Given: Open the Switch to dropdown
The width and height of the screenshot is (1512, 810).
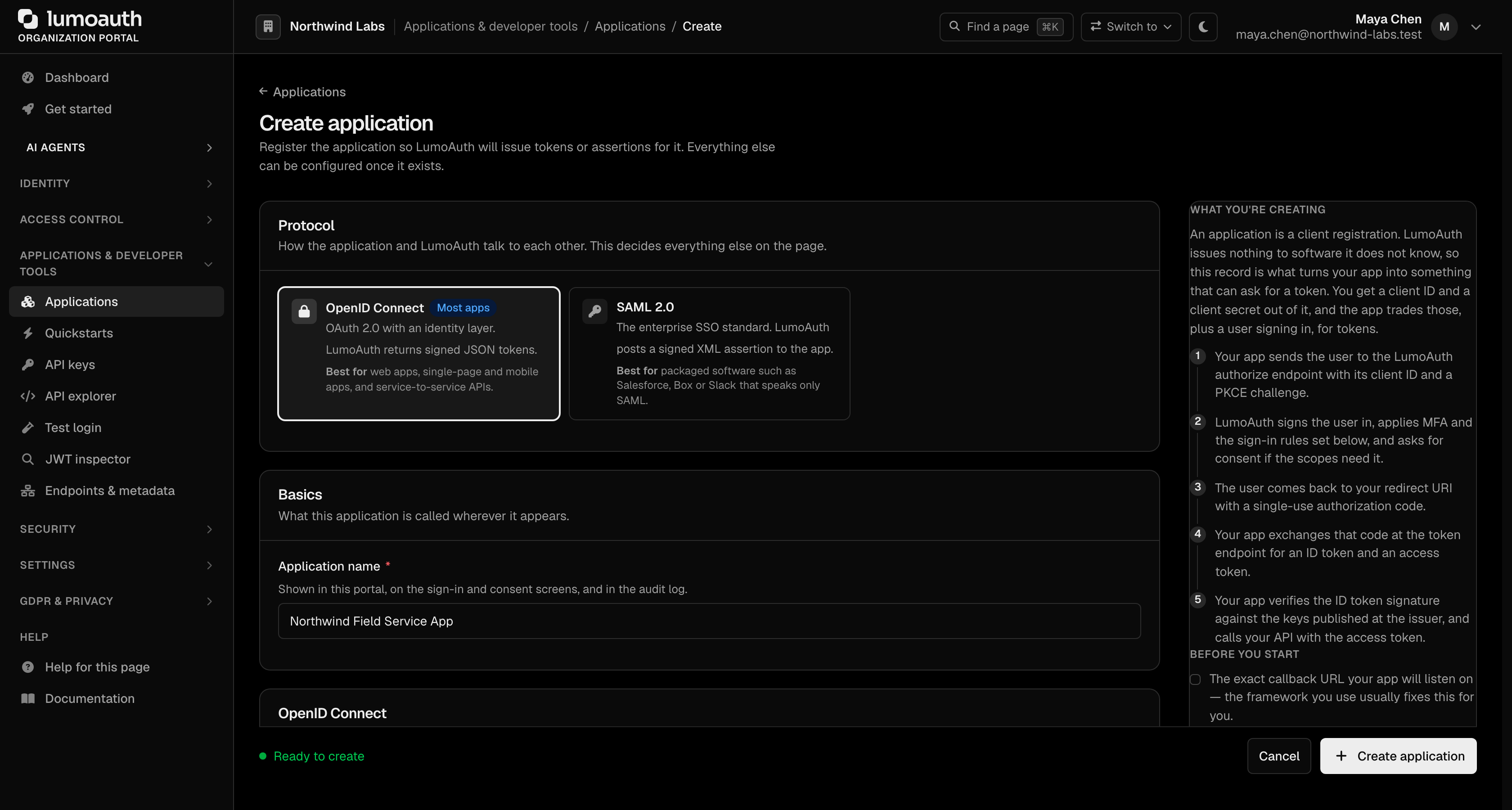Looking at the screenshot, I should (1130, 27).
